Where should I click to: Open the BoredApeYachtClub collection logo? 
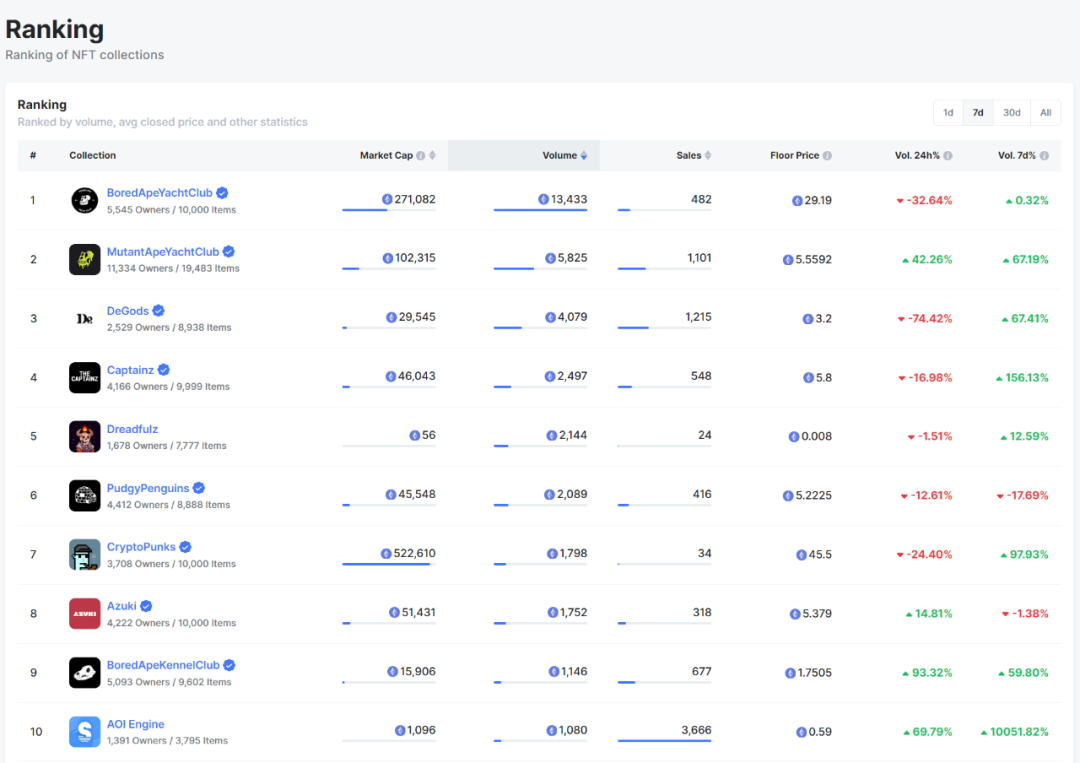tap(85, 200)
